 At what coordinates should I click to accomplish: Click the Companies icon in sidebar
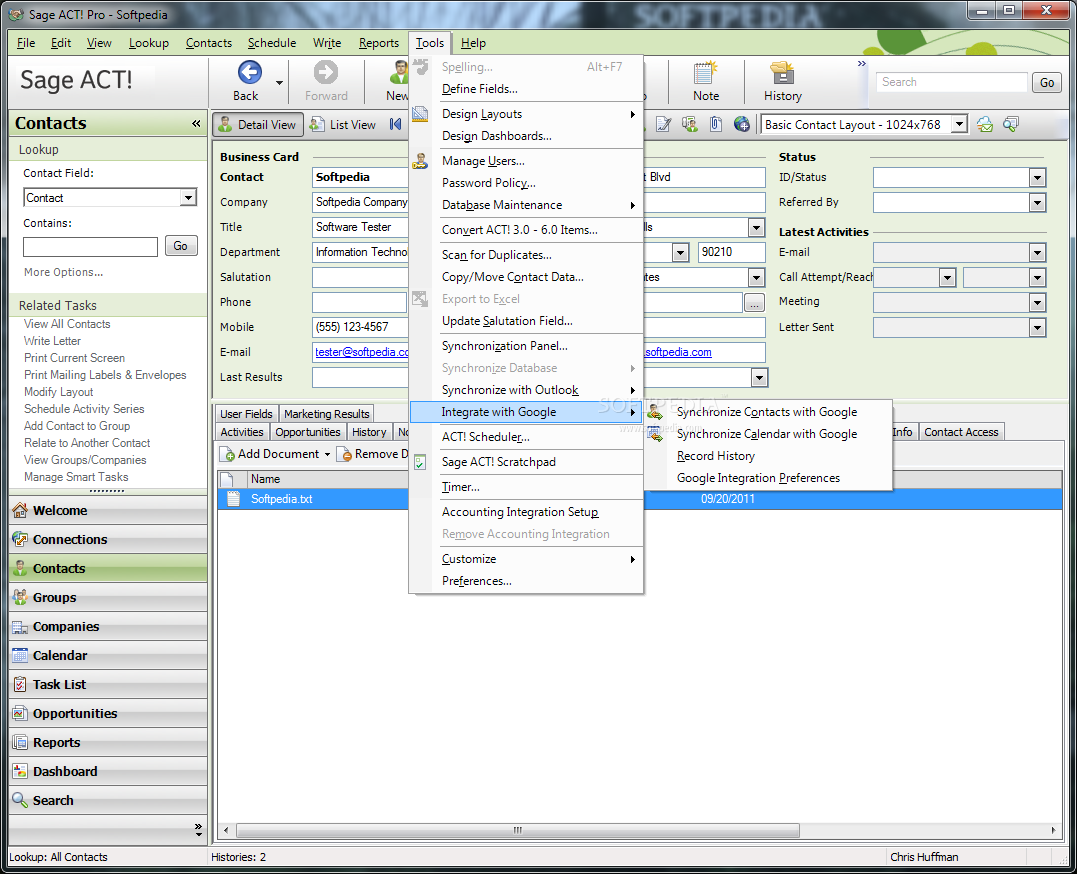[20, 627]
